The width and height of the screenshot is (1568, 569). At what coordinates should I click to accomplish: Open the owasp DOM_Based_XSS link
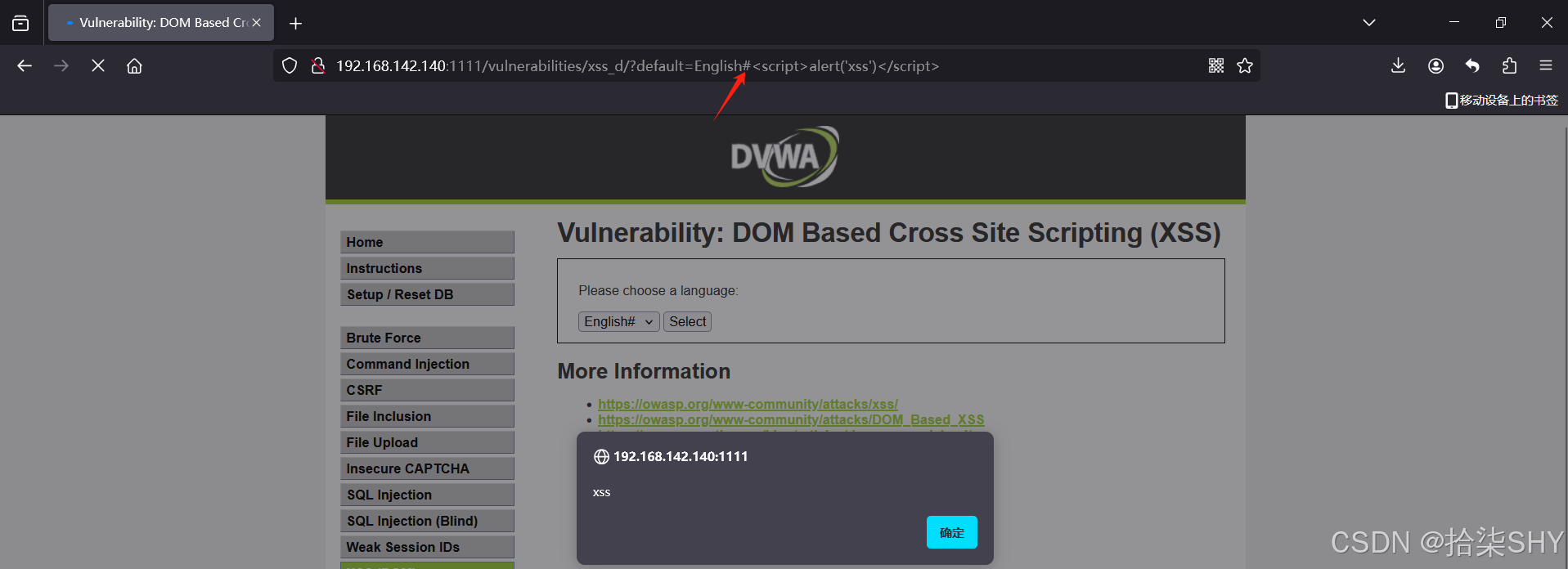click(x=791, y=419)
